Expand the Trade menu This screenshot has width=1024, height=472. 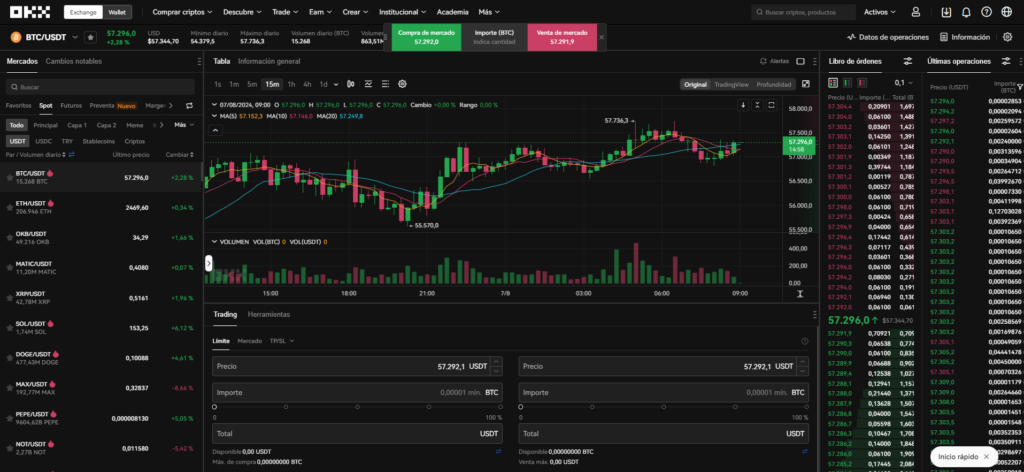pos(285,12)
